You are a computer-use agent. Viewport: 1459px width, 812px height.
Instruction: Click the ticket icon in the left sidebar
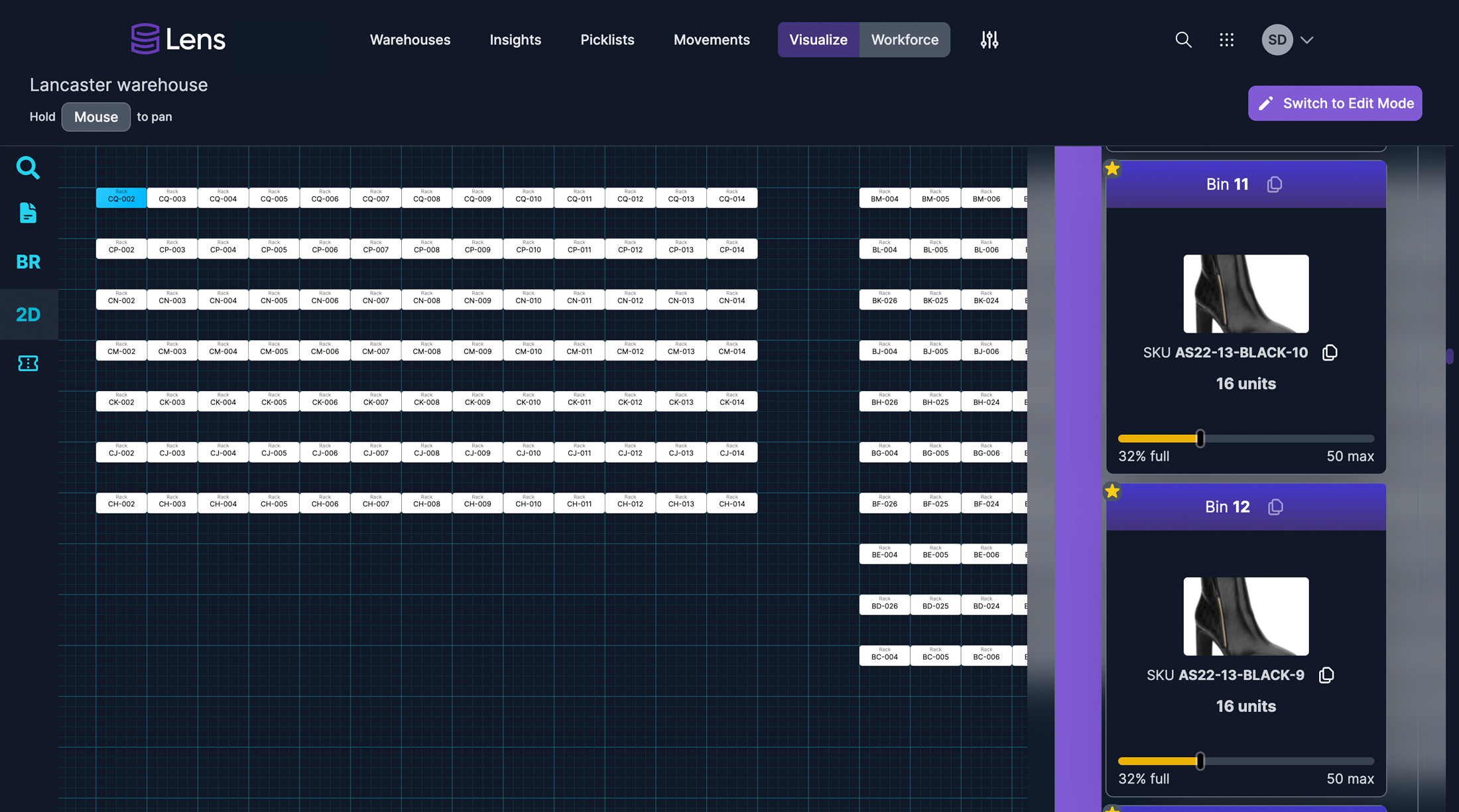28,363
